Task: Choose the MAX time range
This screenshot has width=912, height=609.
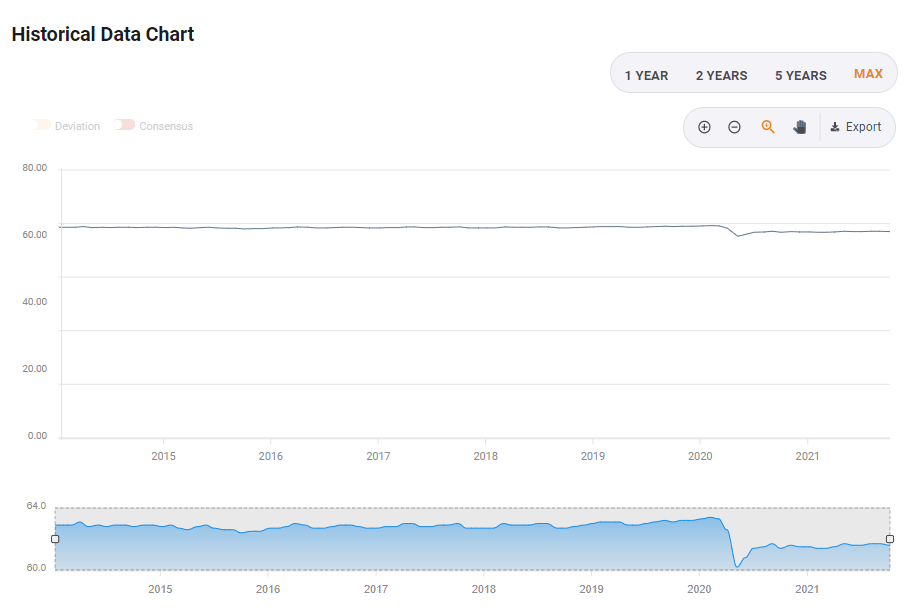Action: 868,74
